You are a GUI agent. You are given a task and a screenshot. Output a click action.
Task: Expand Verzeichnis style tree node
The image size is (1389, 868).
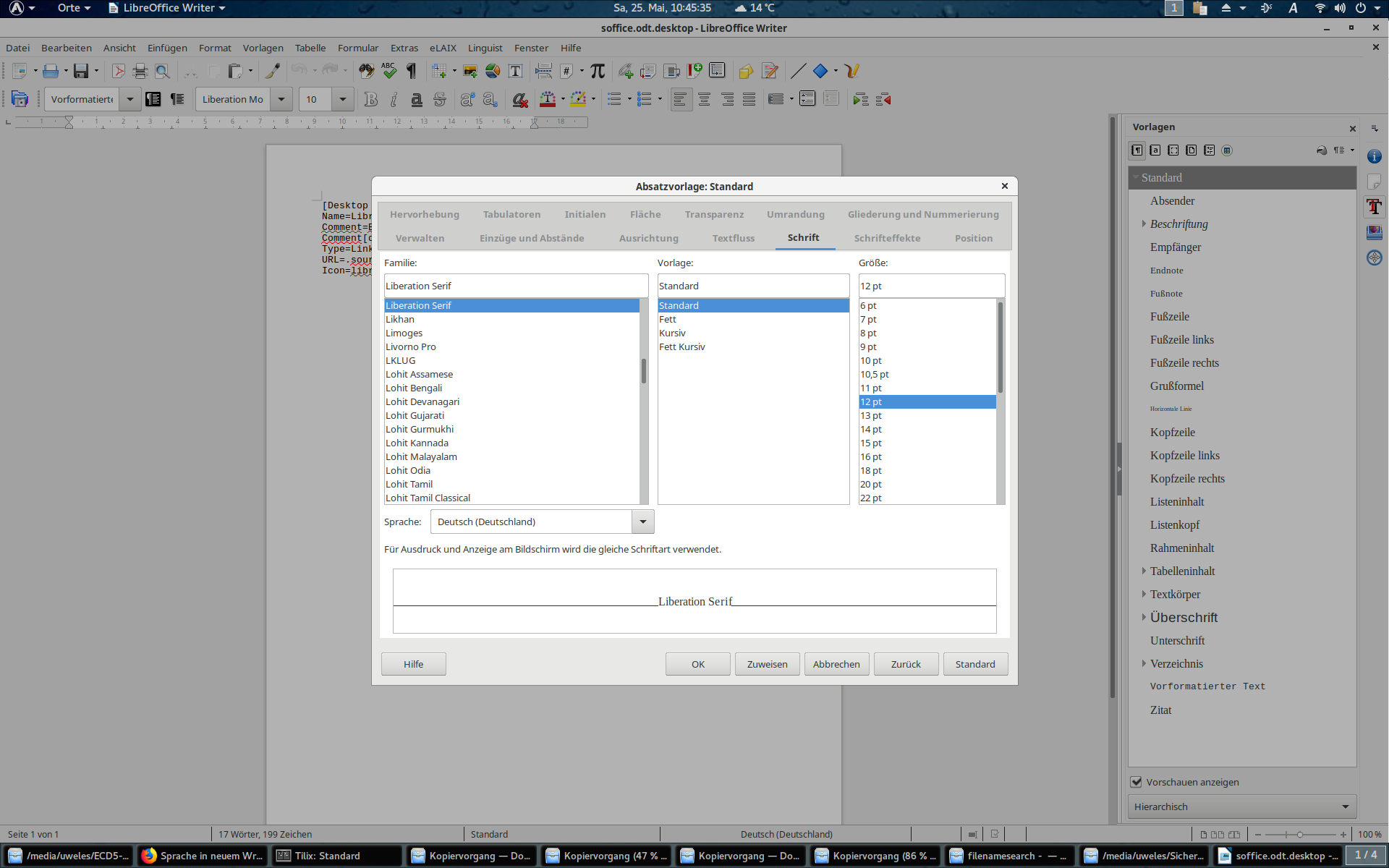[1144, 663]
